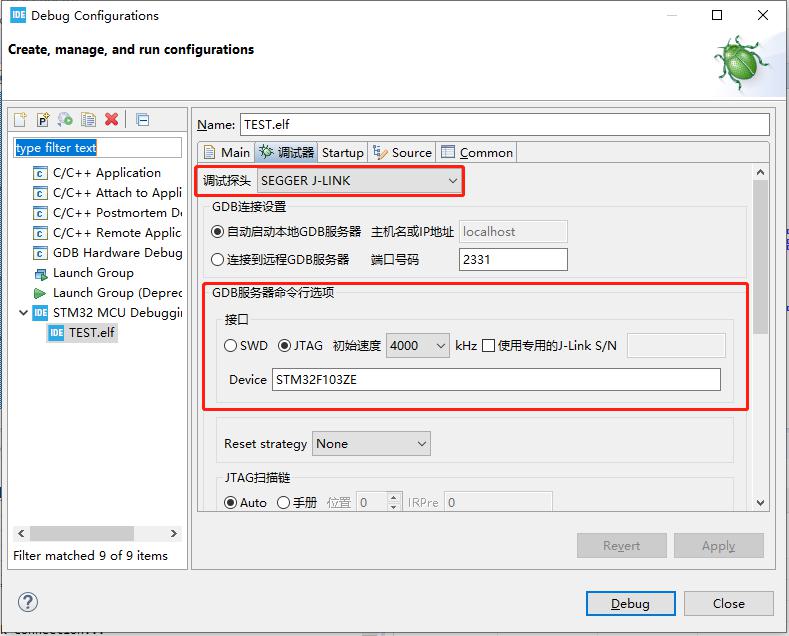Click the IDE icon in the title bar
Image resolution: width=789 pixels, height=636 pixels.
(x=18, y=15)
